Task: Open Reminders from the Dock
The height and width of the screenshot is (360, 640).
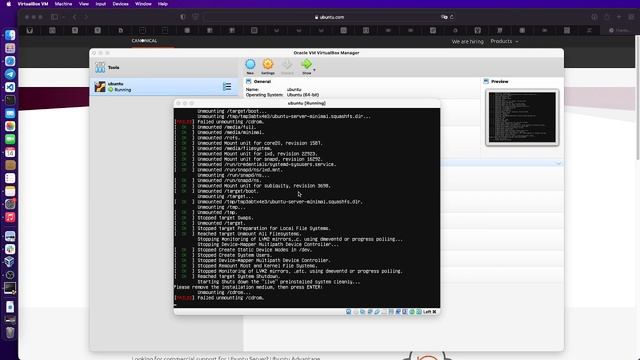Action: click(x=10, y=178)
